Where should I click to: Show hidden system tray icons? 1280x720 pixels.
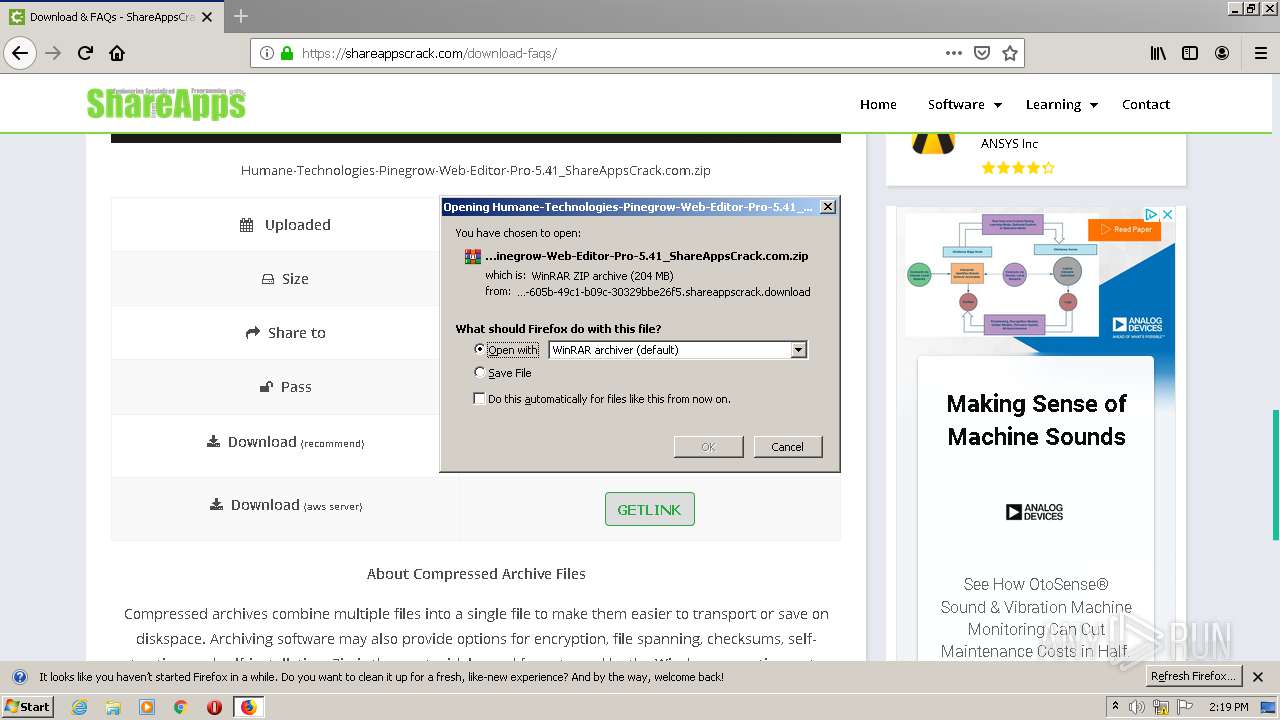click(1115, 707)
